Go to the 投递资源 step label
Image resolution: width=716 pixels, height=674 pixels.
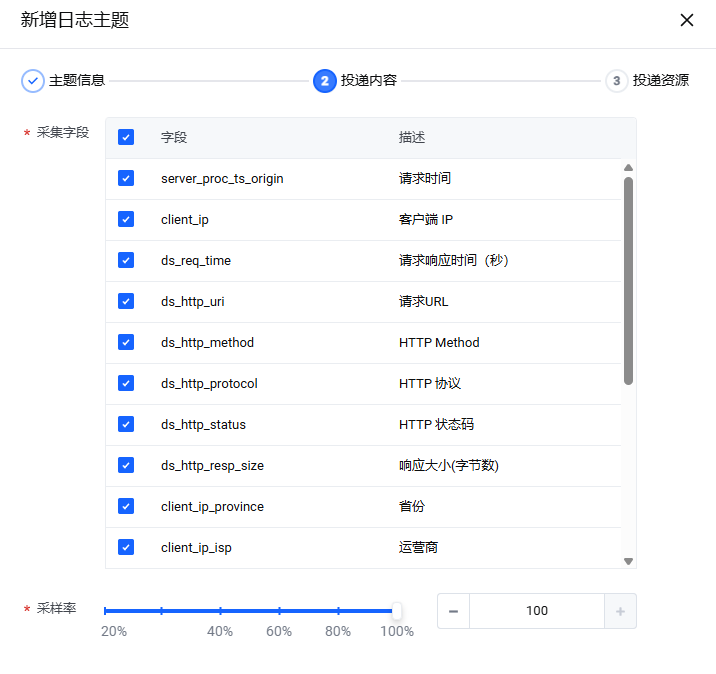(660, 81)
